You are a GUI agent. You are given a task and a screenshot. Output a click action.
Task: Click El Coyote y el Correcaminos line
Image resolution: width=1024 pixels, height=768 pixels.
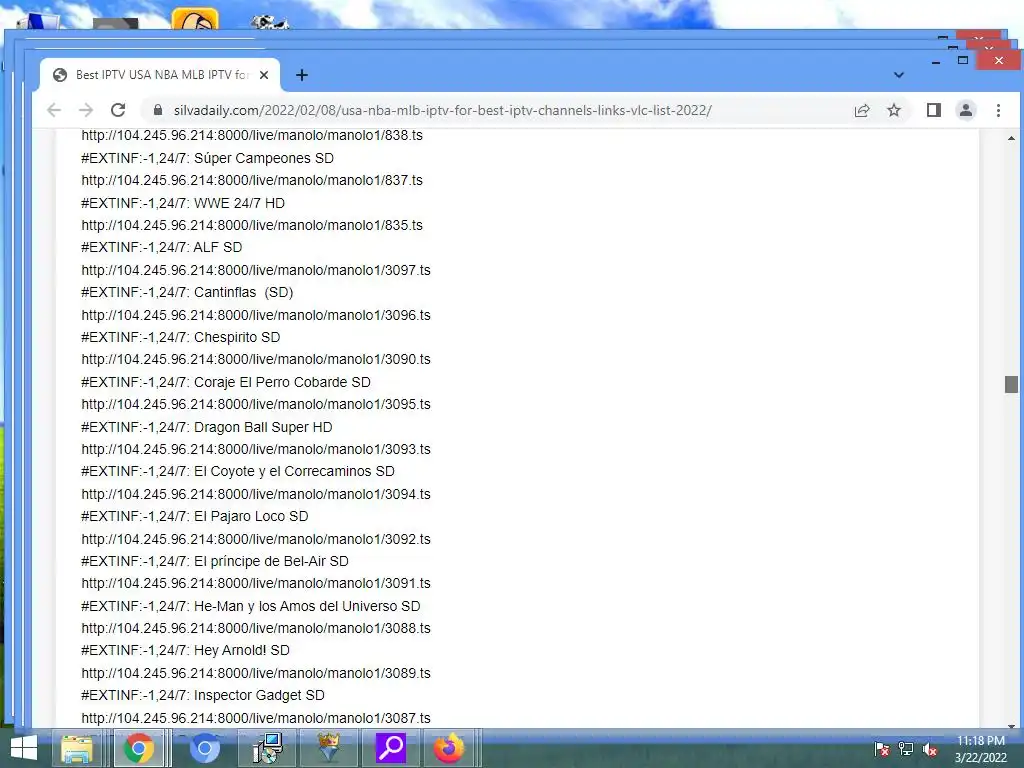(238, 472)
